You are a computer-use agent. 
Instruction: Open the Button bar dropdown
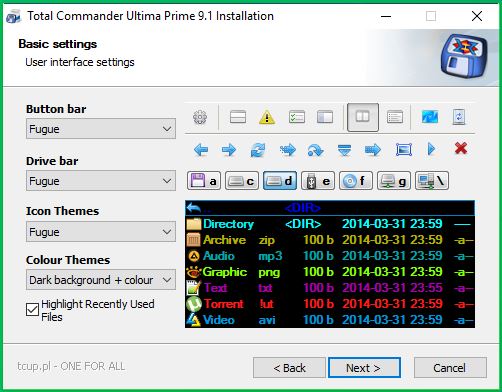(101, 129)
